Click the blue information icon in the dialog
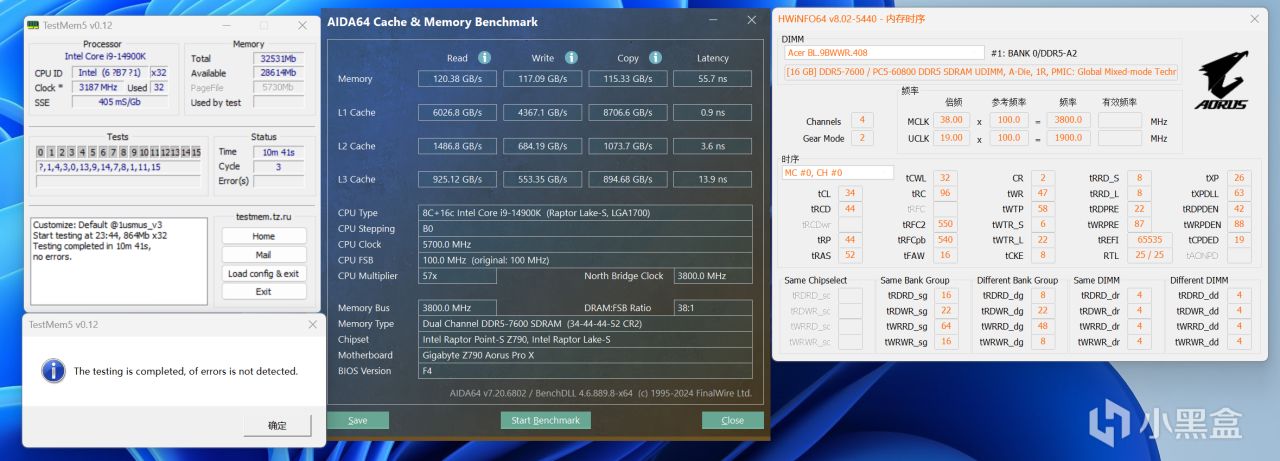This screenshot has height=461, width=1280. pos(53,370)
